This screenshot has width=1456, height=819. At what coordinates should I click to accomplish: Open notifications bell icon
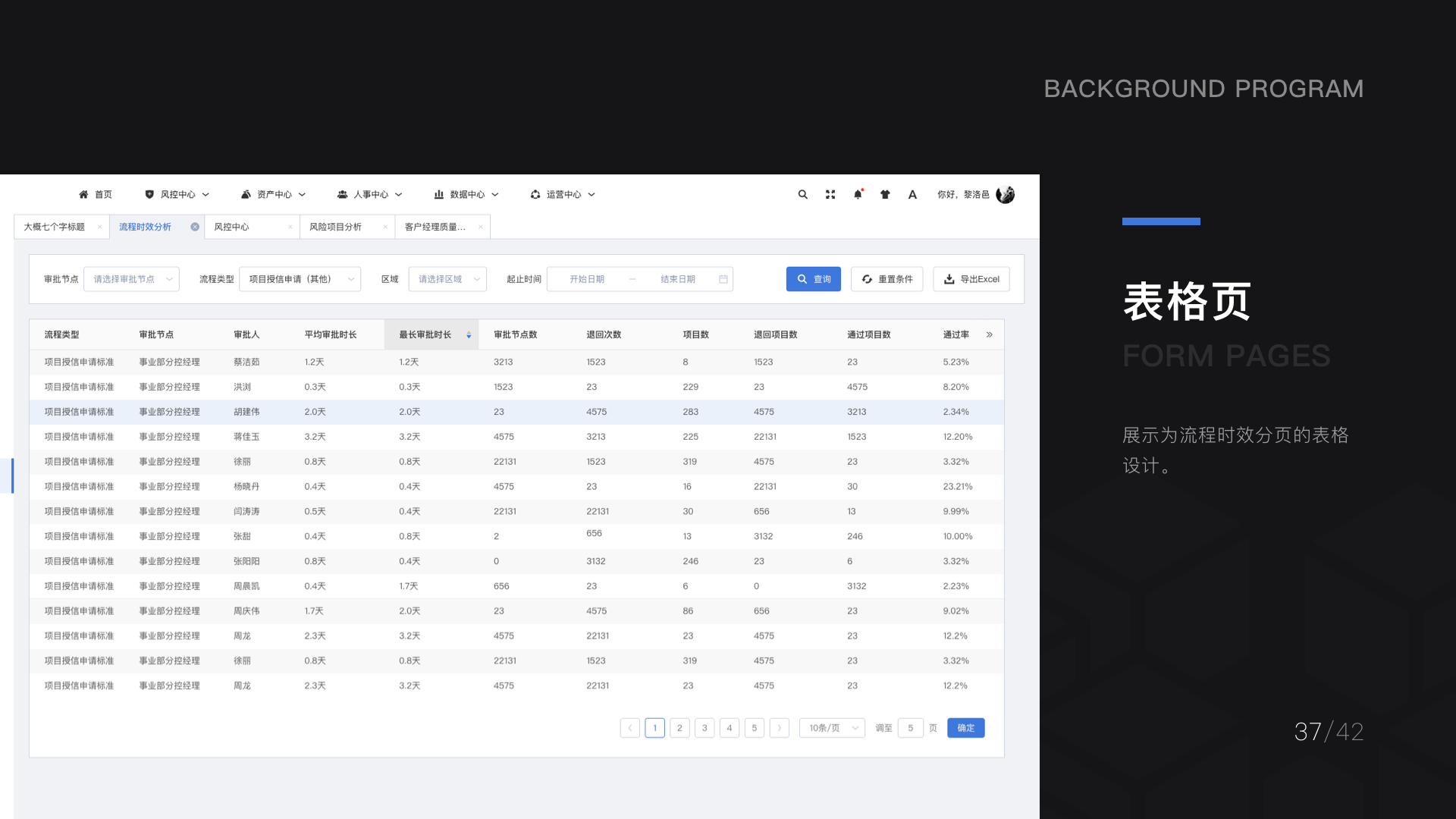coord(858,195)
